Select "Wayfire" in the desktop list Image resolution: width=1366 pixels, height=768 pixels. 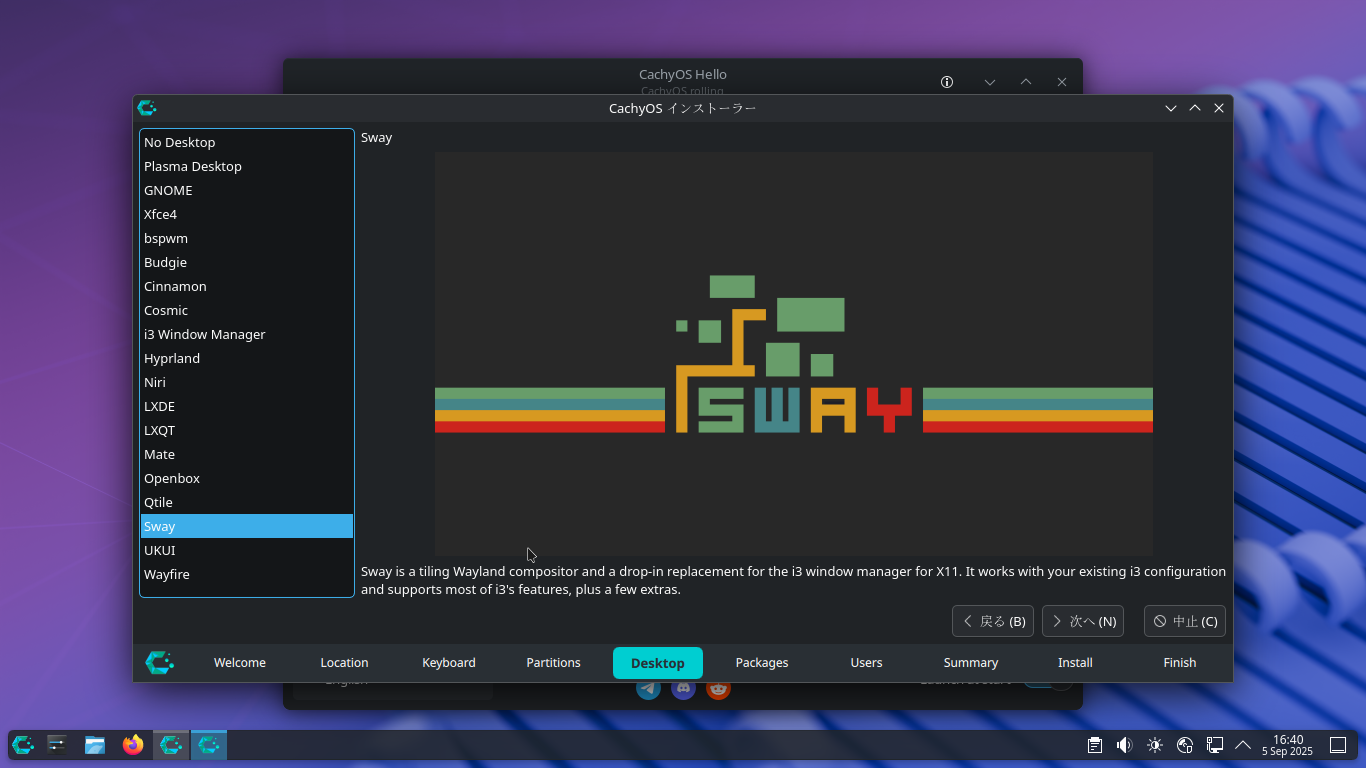[x=247, y=574]
